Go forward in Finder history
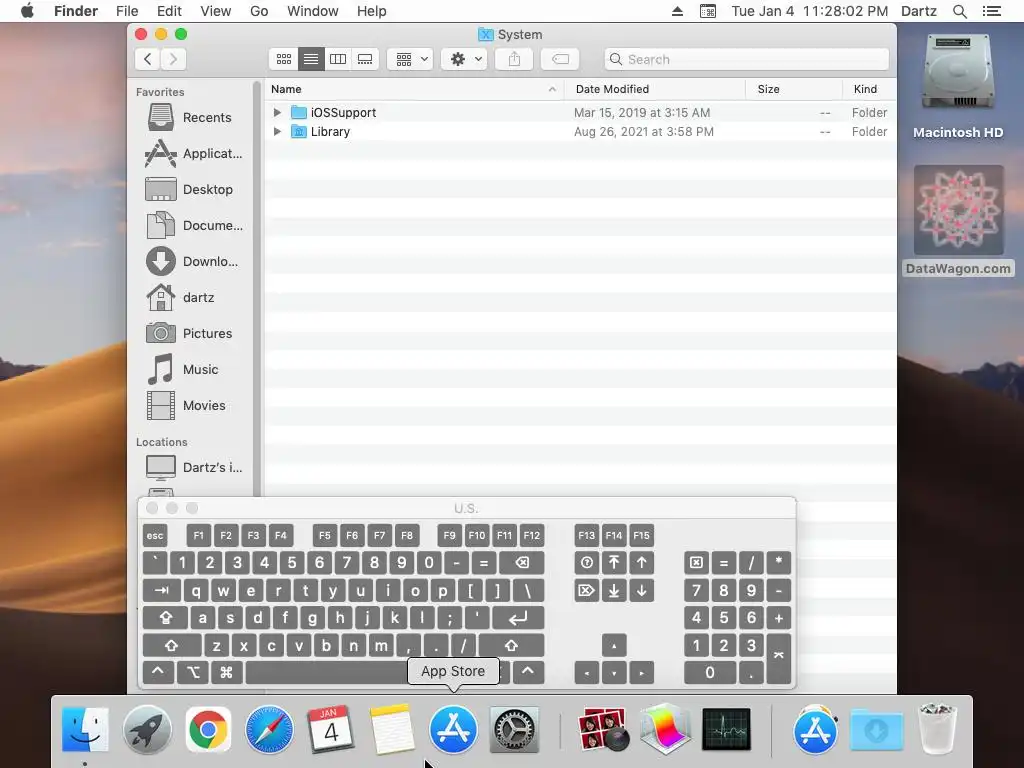This screenshot has width=1024, height=768. pos(174,59)
